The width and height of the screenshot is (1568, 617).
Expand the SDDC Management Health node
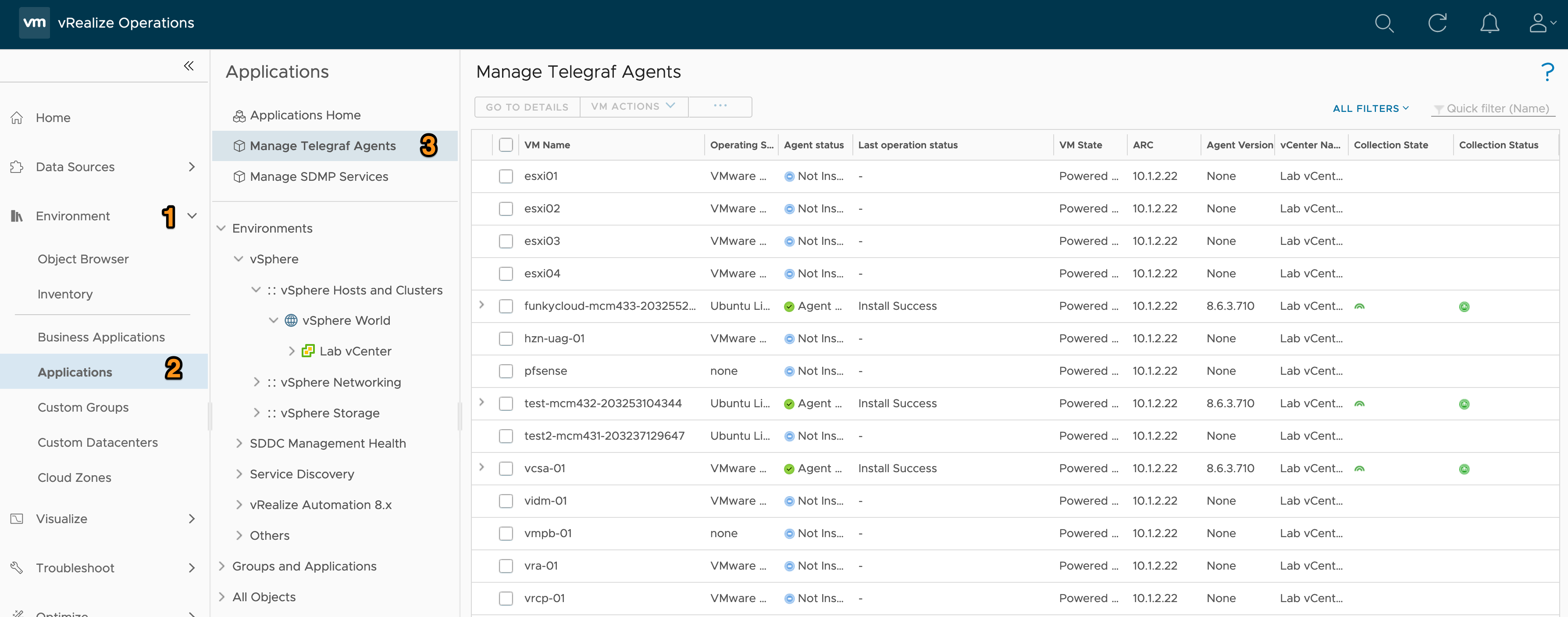239,443
